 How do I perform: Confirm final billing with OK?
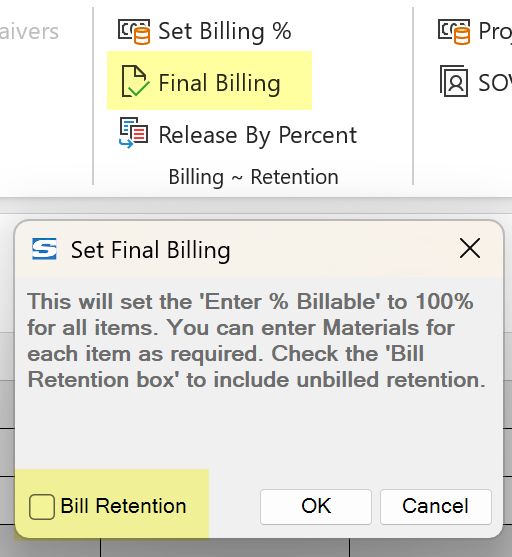316,507
